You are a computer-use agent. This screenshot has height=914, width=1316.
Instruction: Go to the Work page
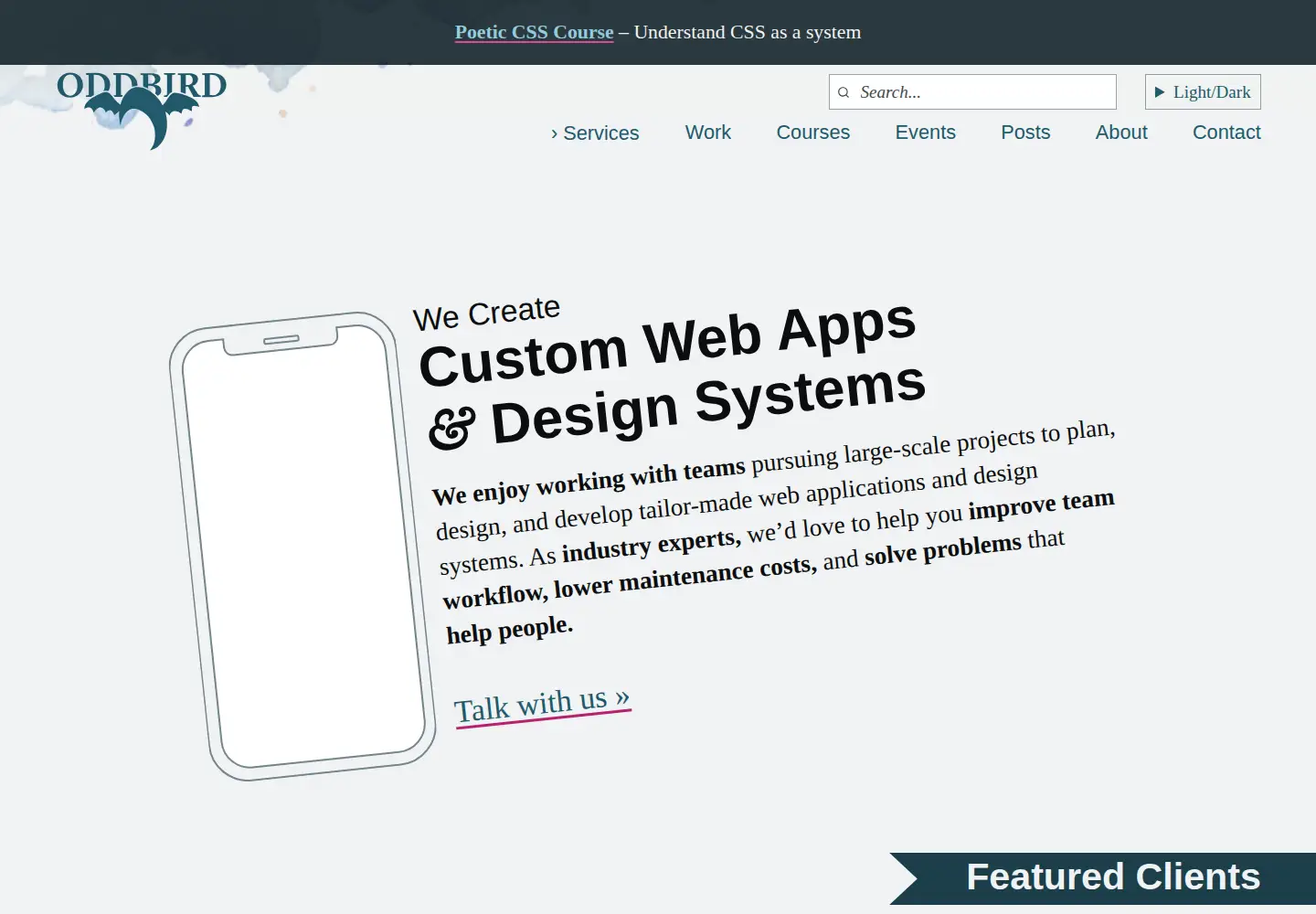(708, 133)
